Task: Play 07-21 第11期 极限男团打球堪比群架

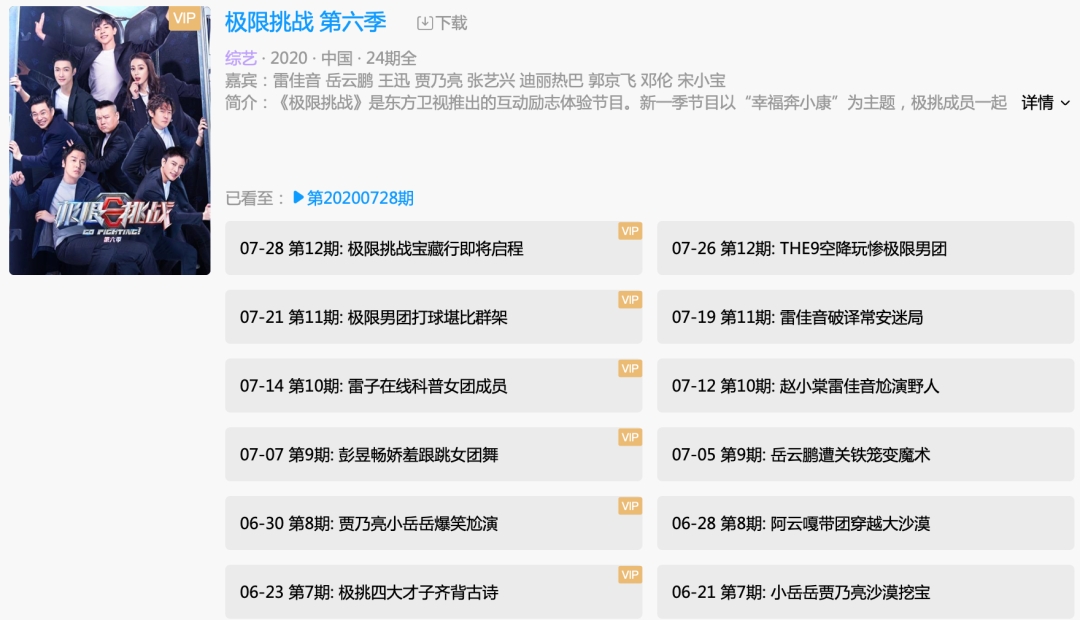Action: coord(433,317)
